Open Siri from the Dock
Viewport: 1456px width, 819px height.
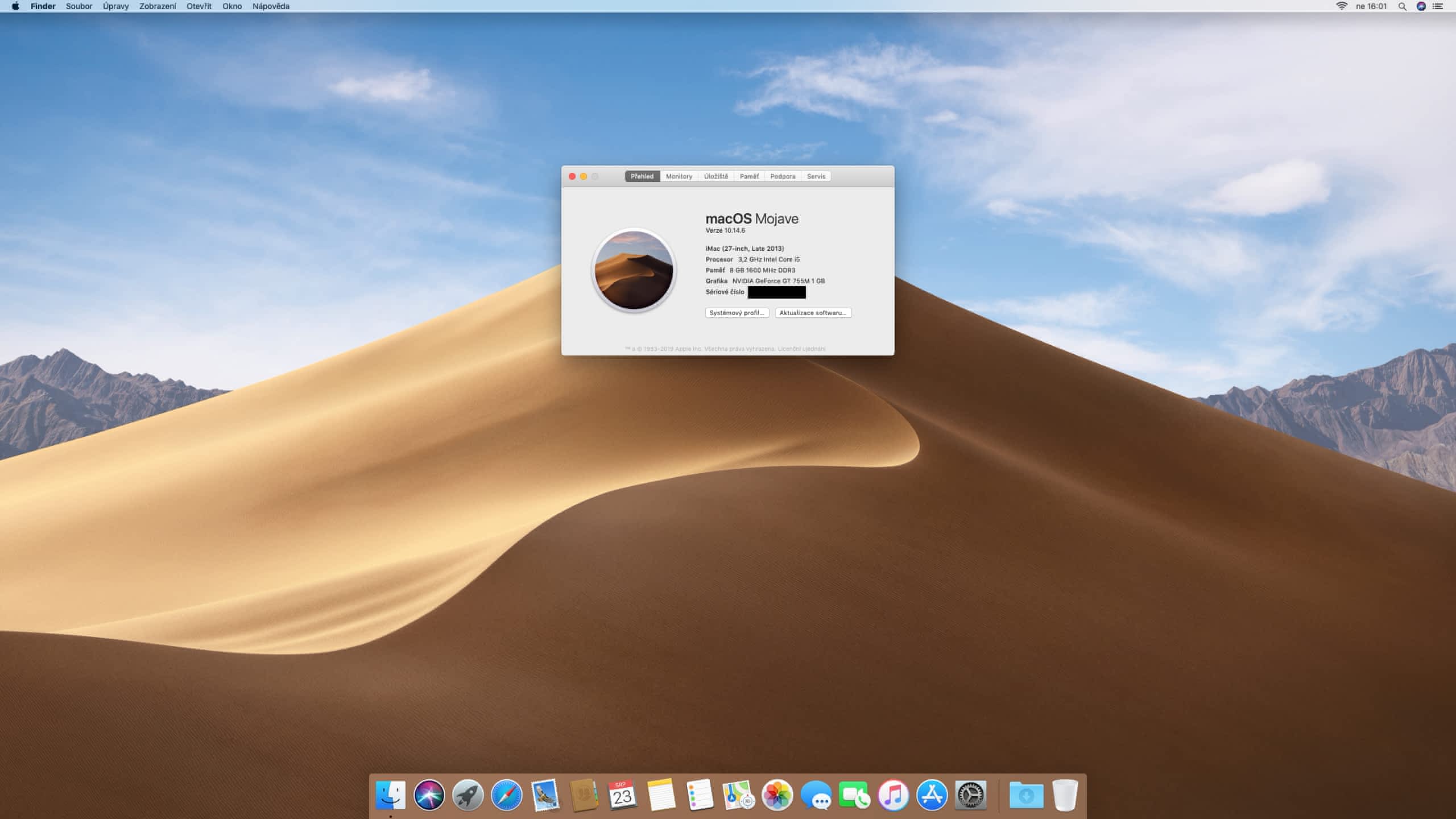point(429,795)
